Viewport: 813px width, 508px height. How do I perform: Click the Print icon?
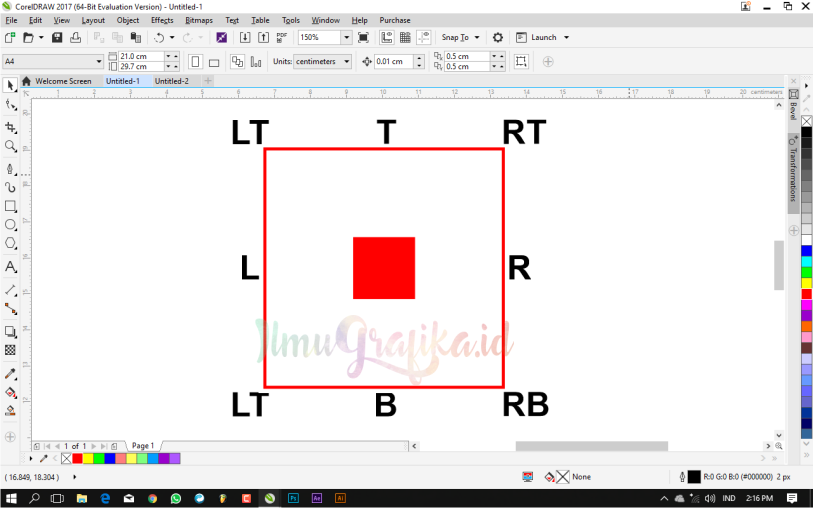[75, 37]
